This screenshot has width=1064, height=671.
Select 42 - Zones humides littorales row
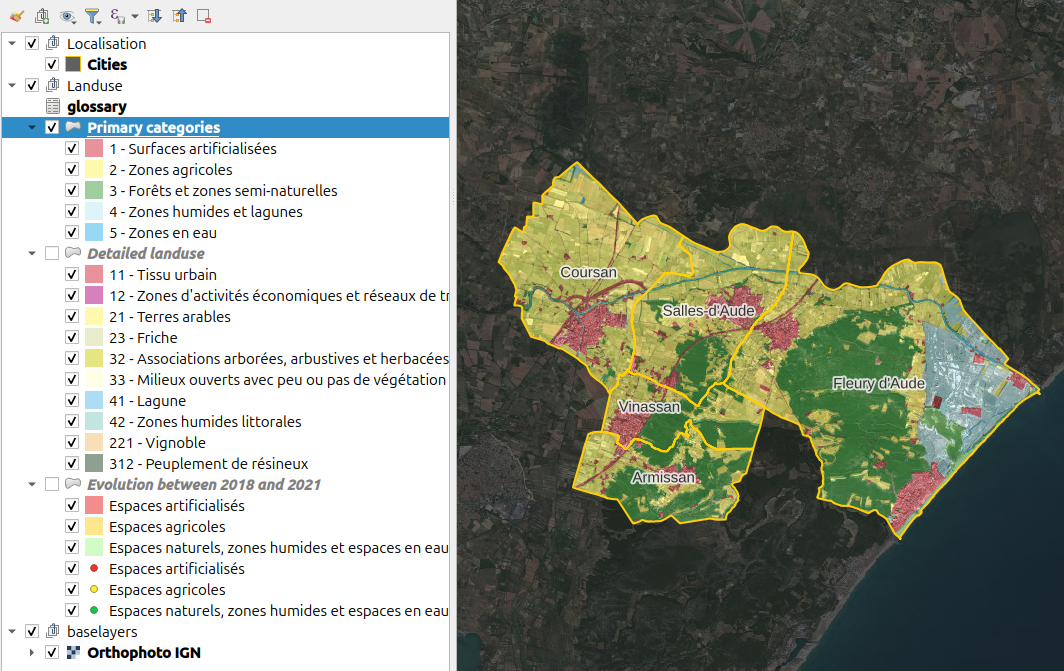pos(205,421)
